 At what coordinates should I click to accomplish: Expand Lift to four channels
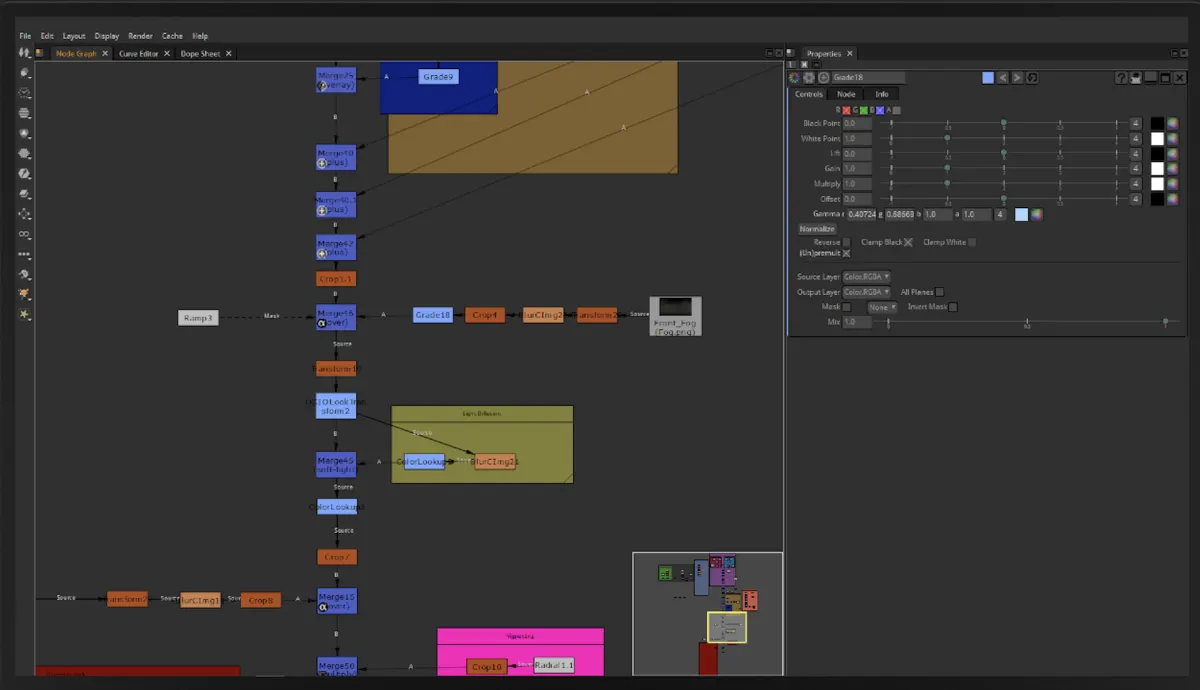click(x=1135, y=154)
